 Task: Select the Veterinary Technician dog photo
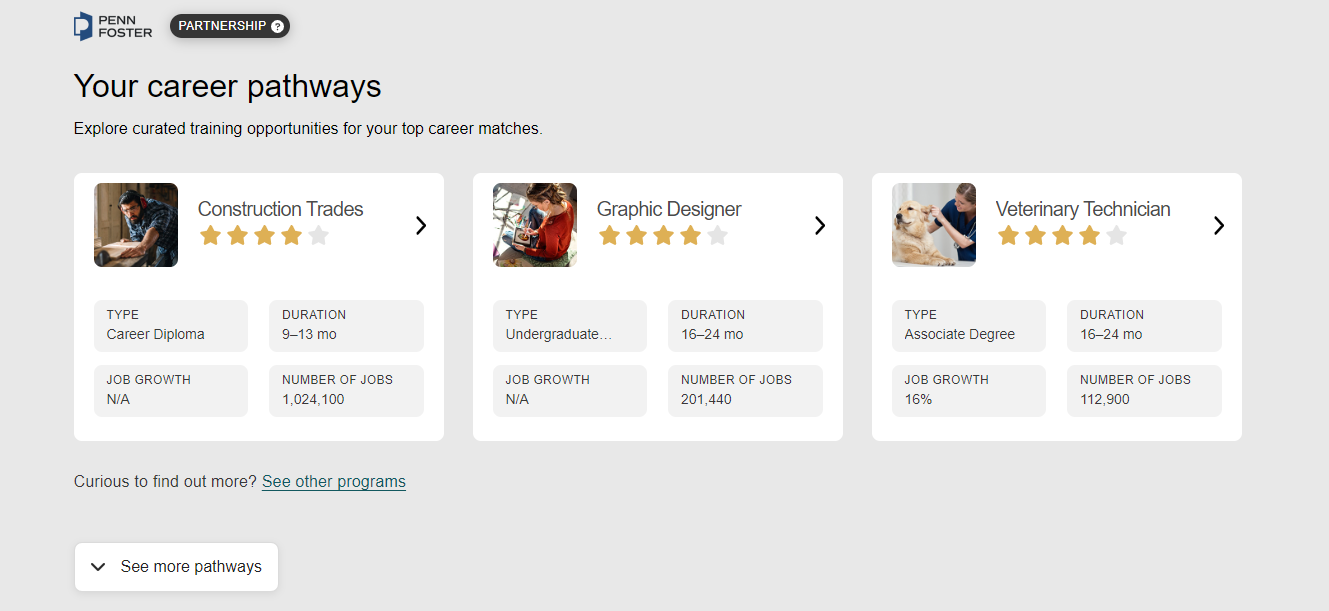[x=934, y=225]
